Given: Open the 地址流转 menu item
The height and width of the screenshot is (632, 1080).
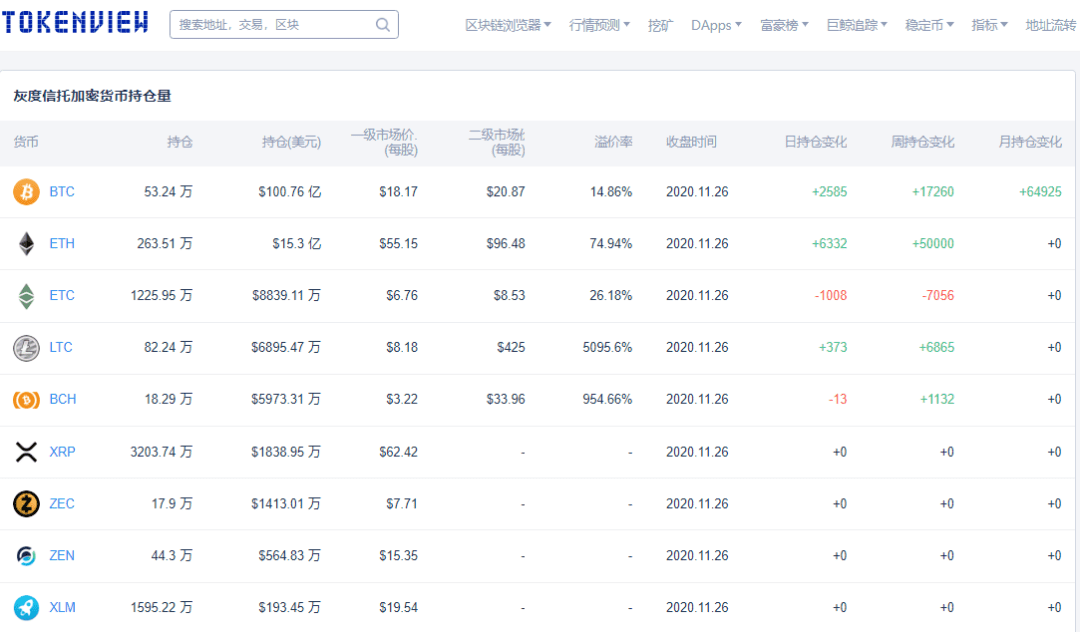Looking at the screenshot, I should pyautogui.click(x=1050, y=25).
